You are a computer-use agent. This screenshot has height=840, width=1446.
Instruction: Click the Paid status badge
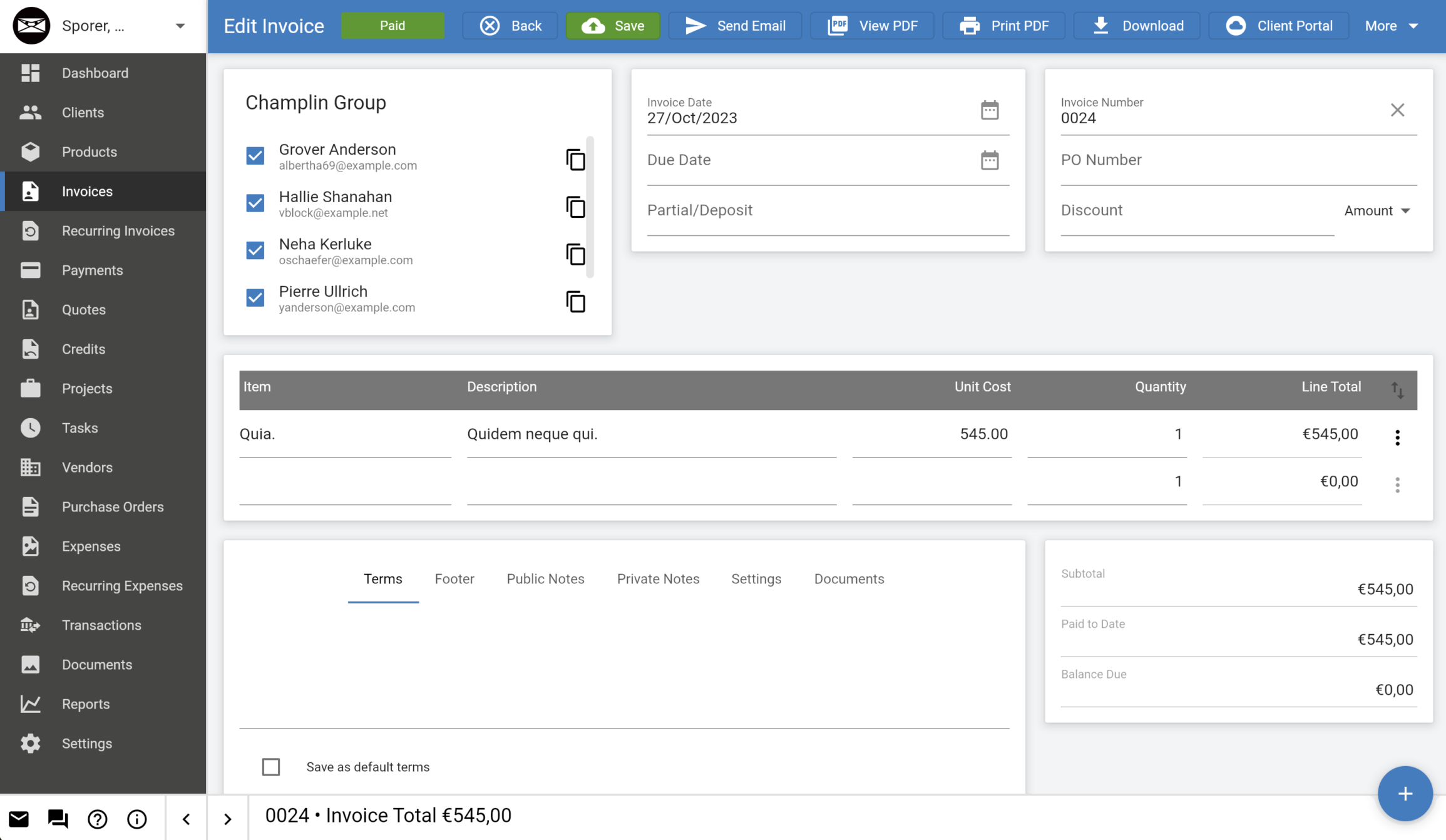(x=392, y=26)
